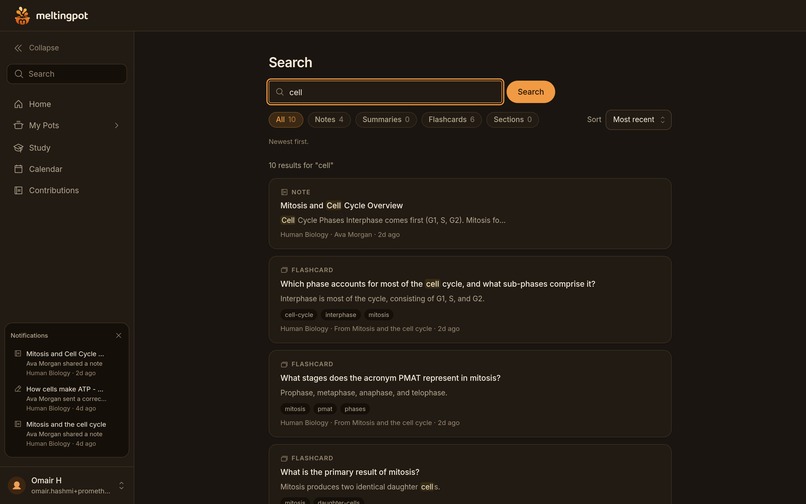Open the Most recent sort dropdown

pyautogui.click(x=638, y=120)
